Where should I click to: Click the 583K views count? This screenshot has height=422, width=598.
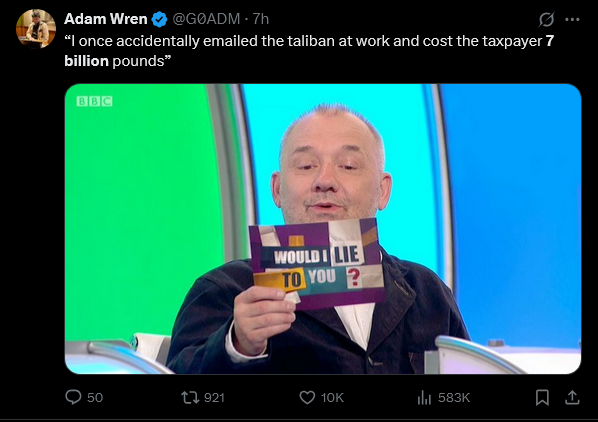point(454,398)
